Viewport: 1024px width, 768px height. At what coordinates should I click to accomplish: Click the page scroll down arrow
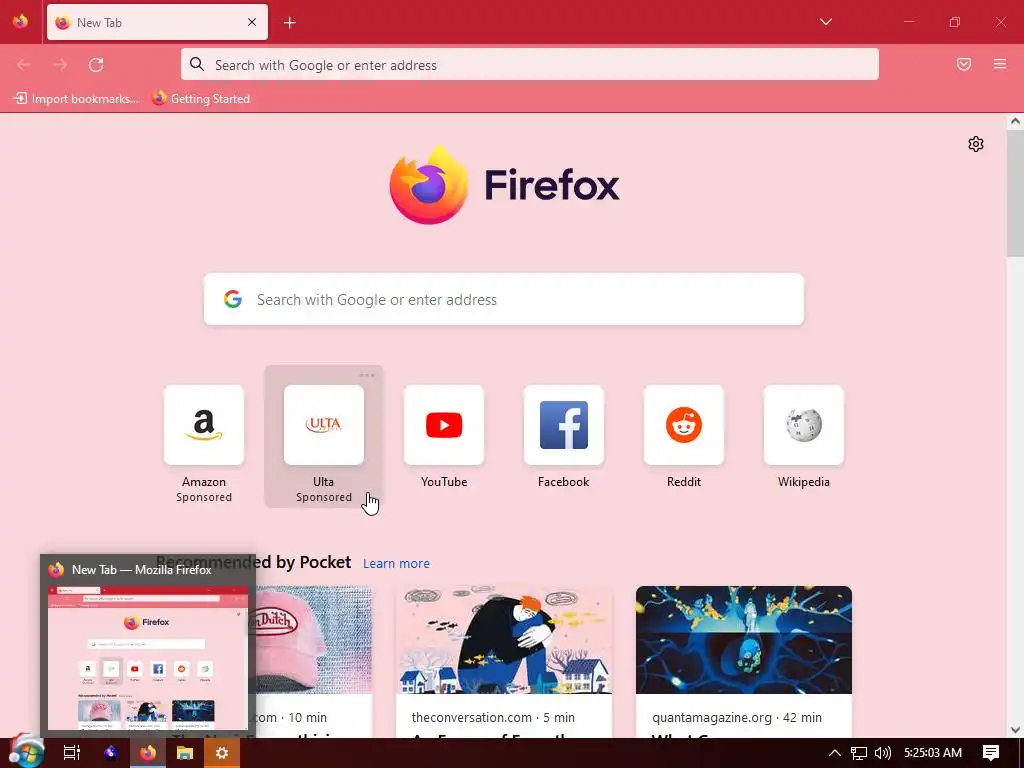pos(1015,730)
